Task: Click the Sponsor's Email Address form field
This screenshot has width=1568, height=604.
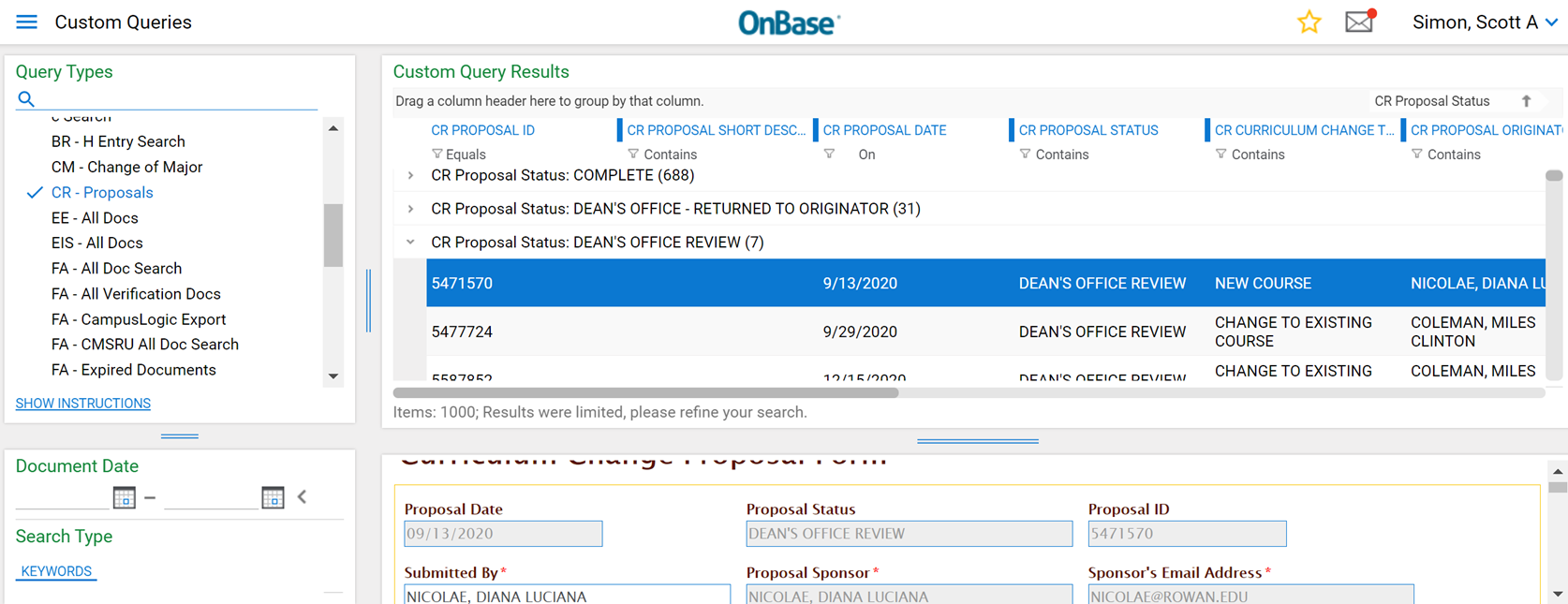Action: click(x=1250, y=595)
